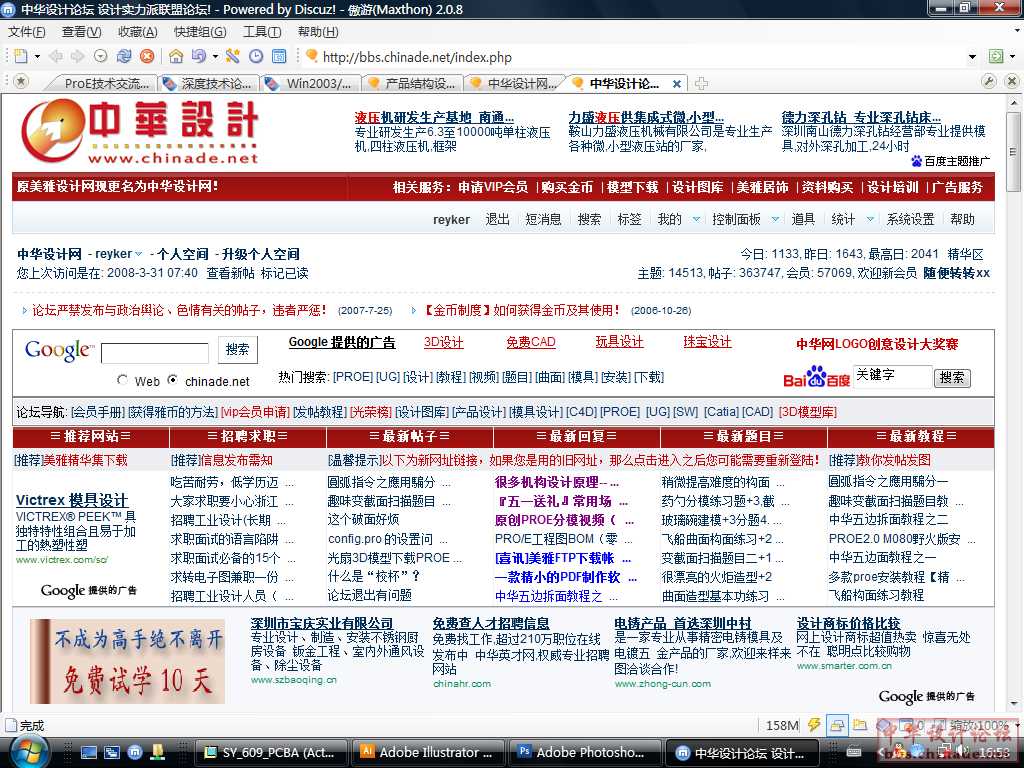Switch to the ProE技术交流 tab

(101, 84)
